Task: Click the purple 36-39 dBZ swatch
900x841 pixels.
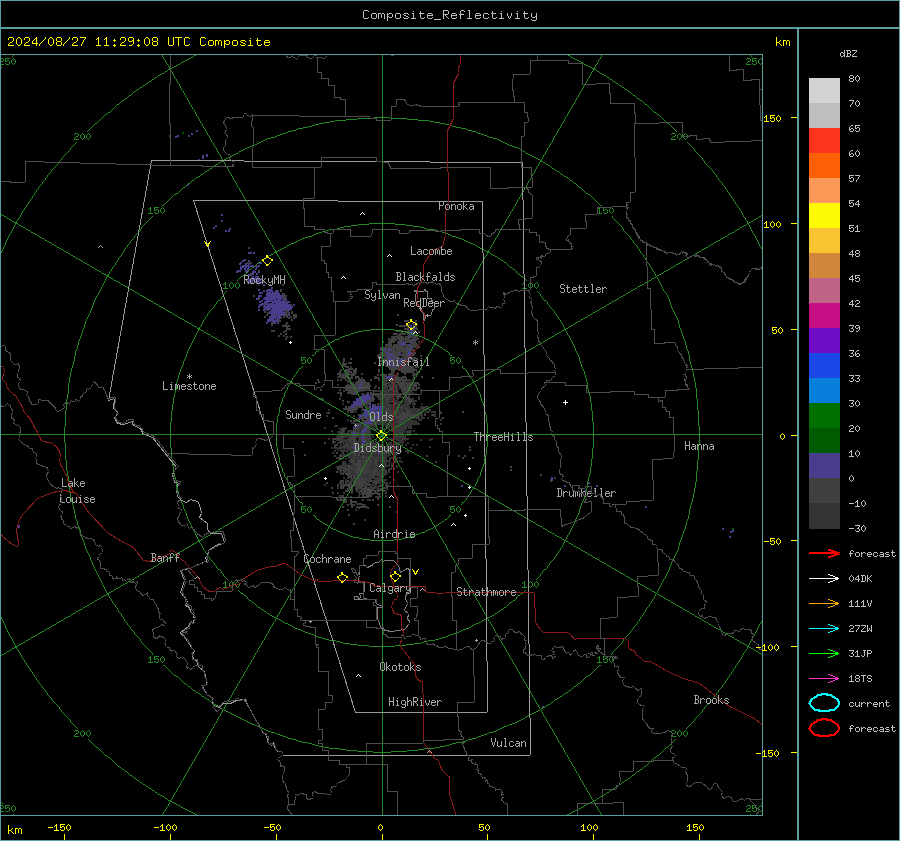Action: coord(824,341)
